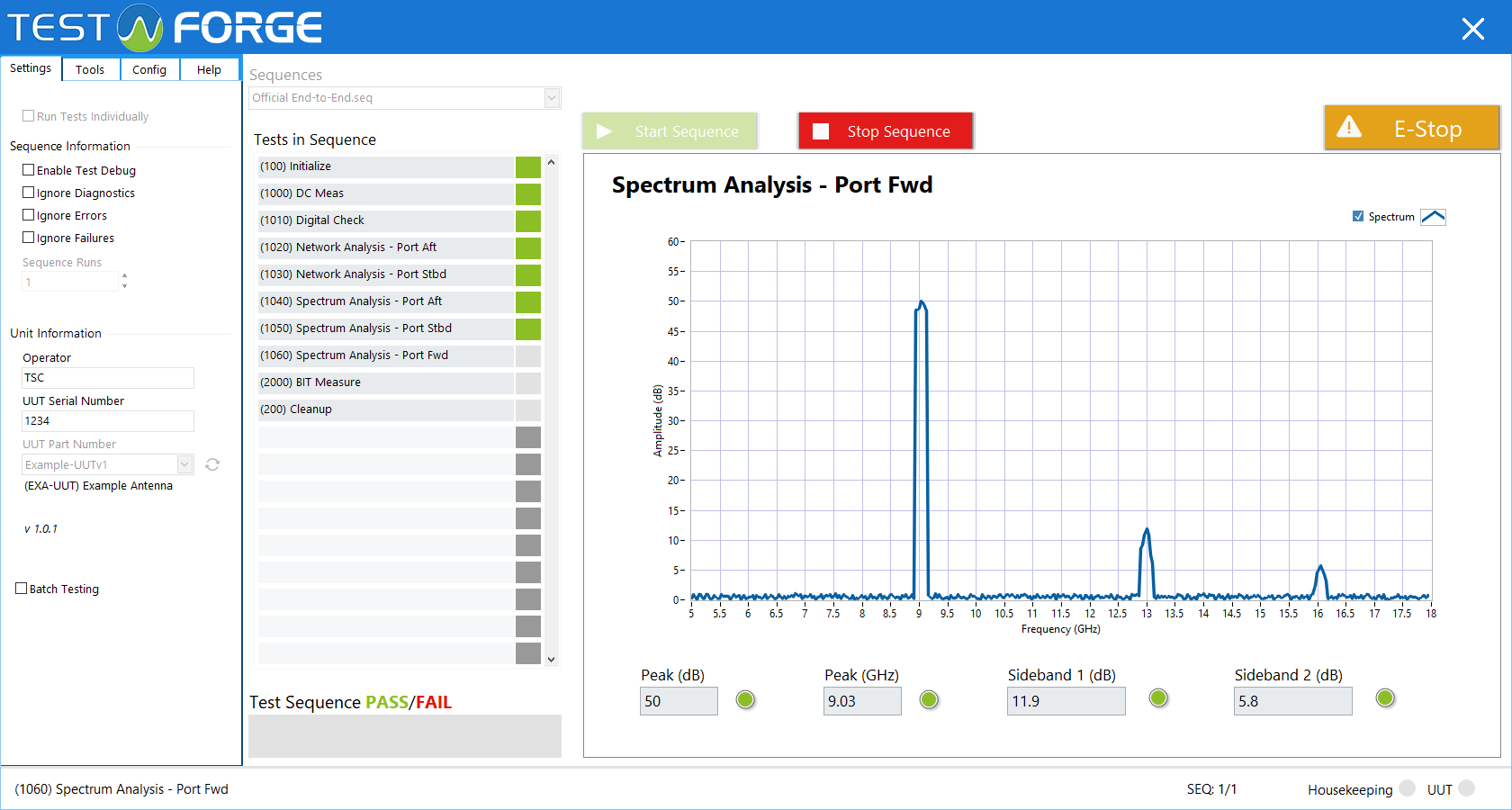The image size is (1512, 810).
Task: Uncheck the Spectrum plot visibility checkbox
Action: click(1358, 216)
